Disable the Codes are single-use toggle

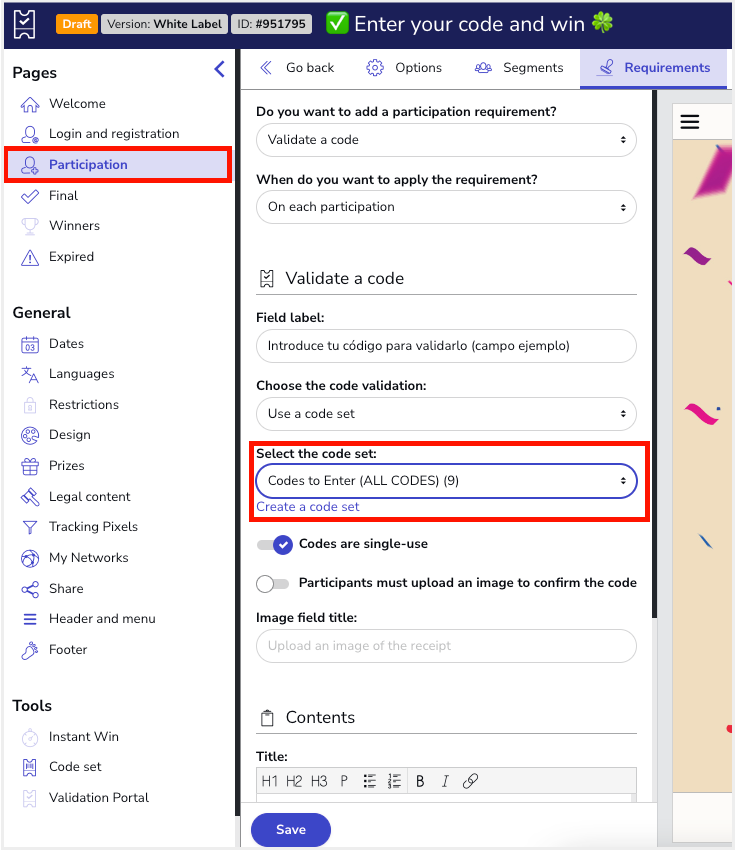click(274, 545)
